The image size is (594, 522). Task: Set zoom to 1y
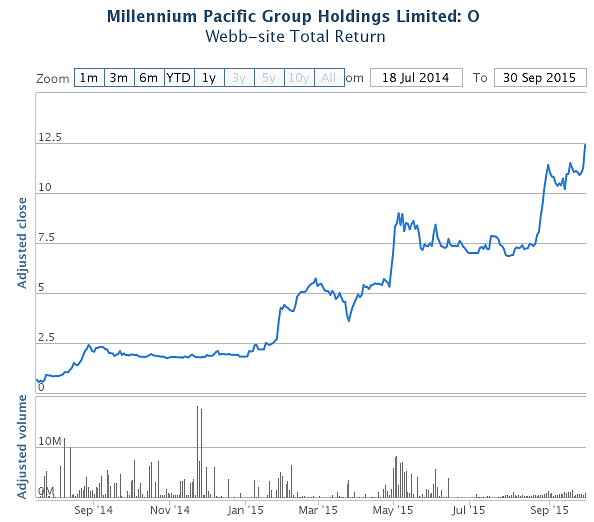(x=209, y=78)
